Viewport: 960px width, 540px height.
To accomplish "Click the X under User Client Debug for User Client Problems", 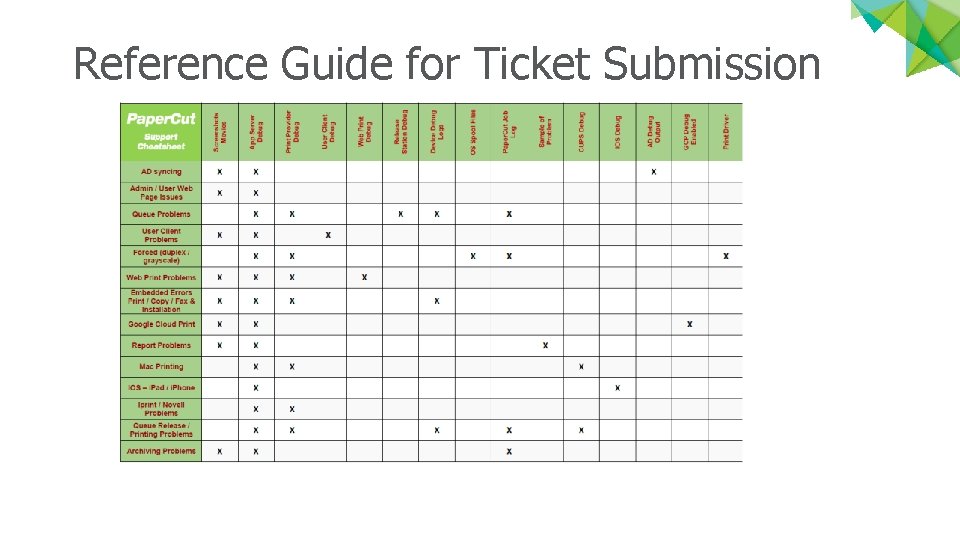I will (x=328, y=235).
